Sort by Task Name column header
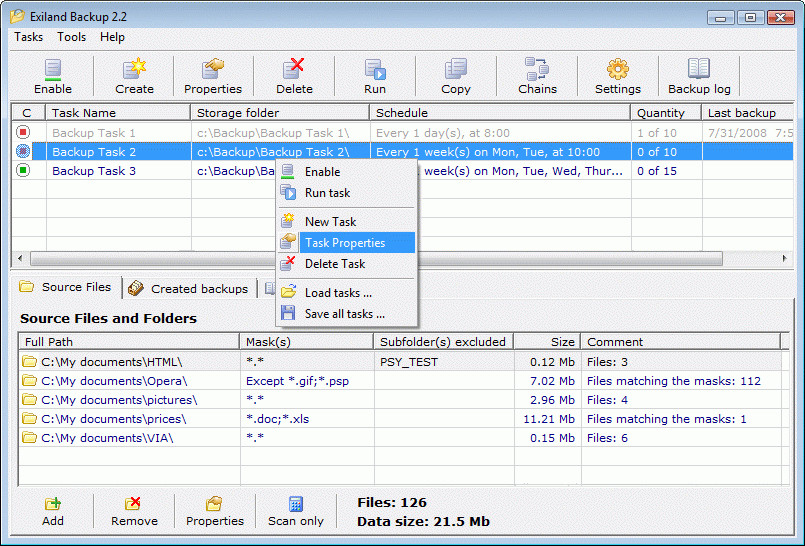The height and width of the screenshot is (546, 805). [118, 113]
